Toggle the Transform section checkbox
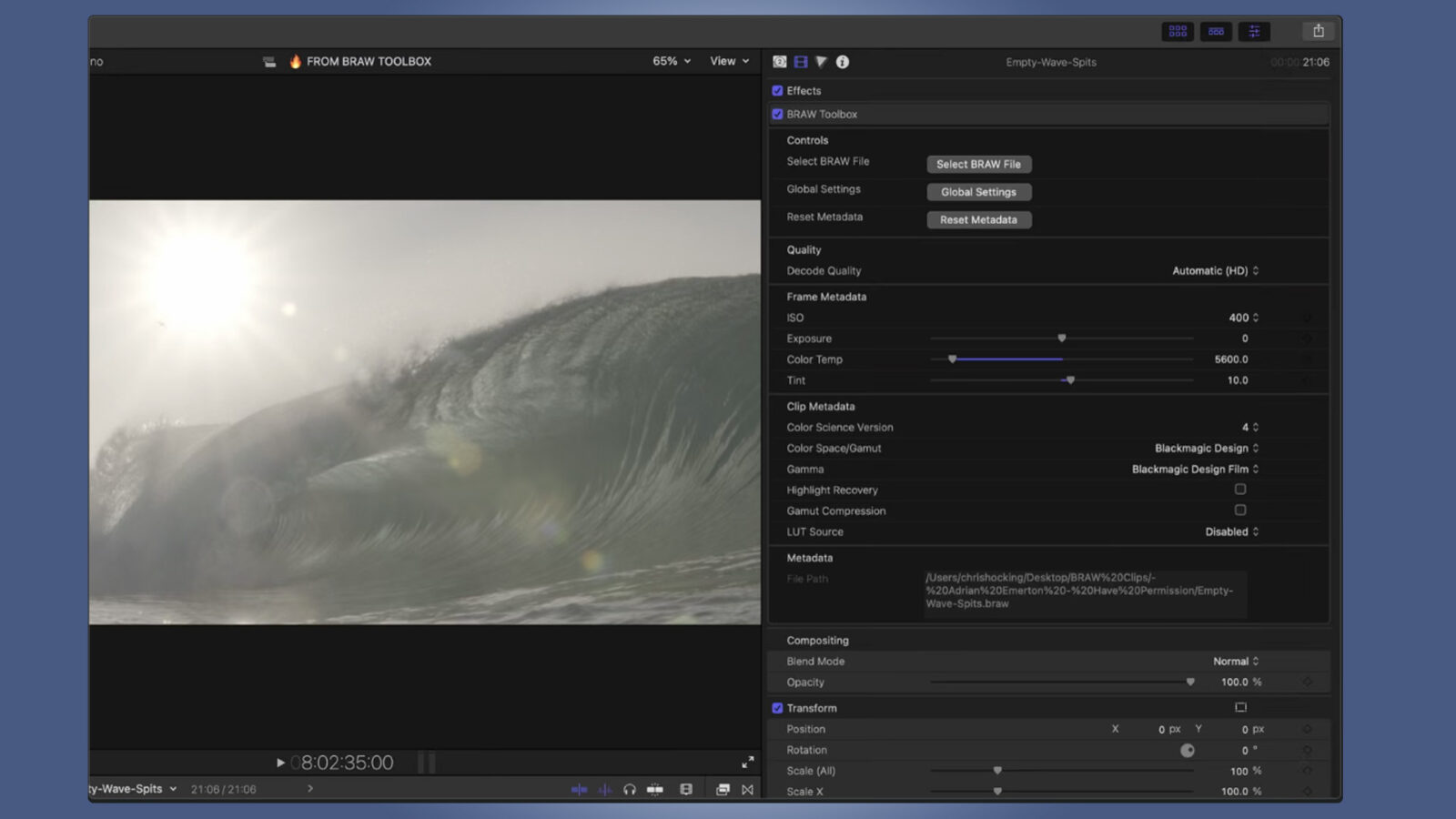 click(777, 708)
